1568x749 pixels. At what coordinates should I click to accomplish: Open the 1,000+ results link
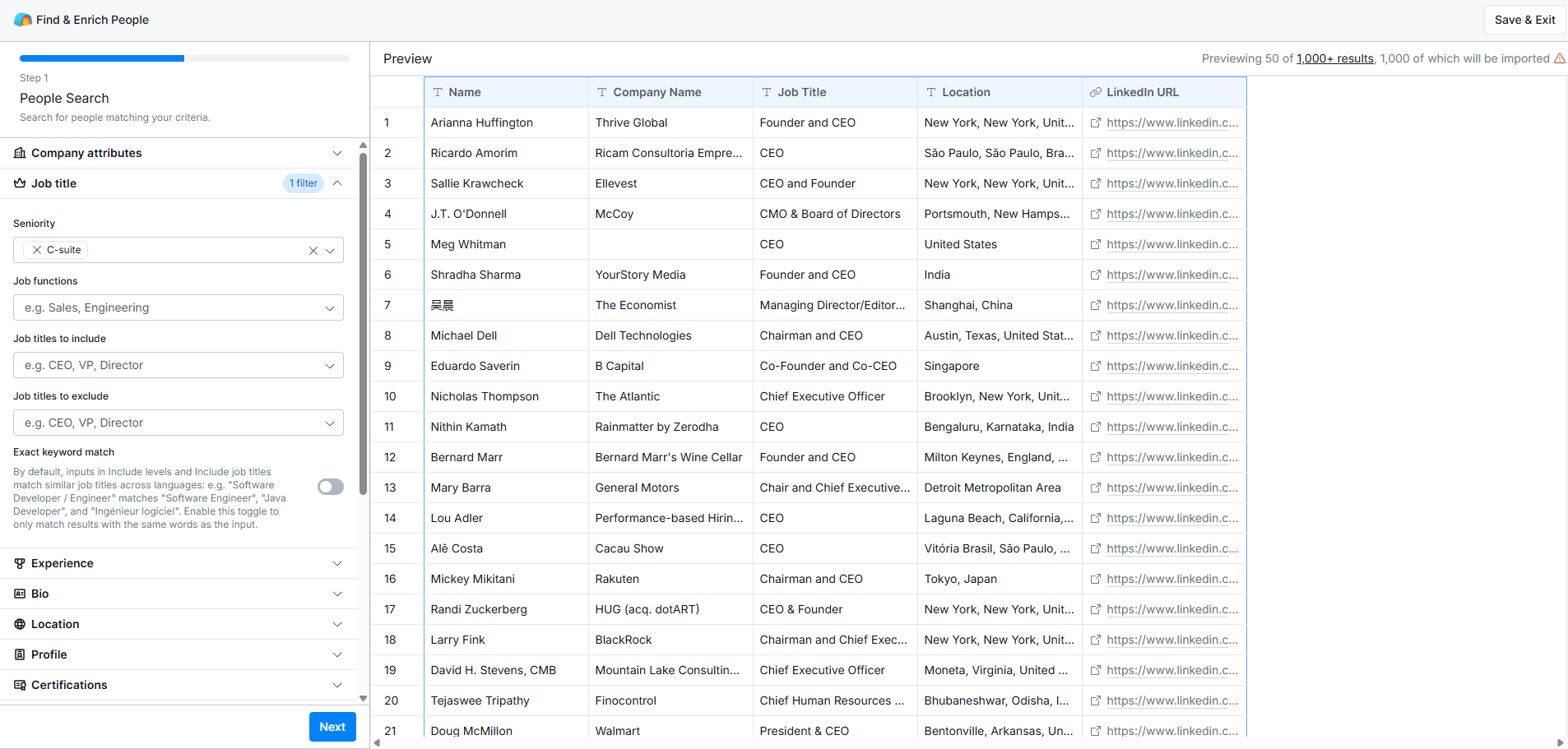tap(1334, 58)
